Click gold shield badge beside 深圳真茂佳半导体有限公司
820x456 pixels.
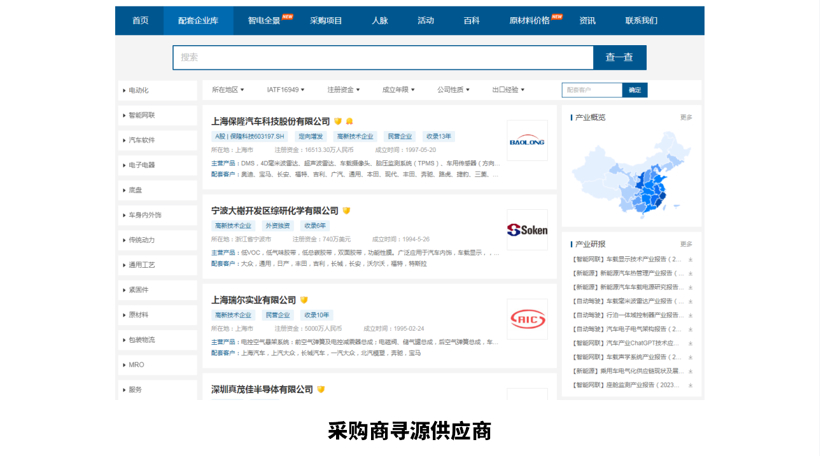(x=321, y=390)
